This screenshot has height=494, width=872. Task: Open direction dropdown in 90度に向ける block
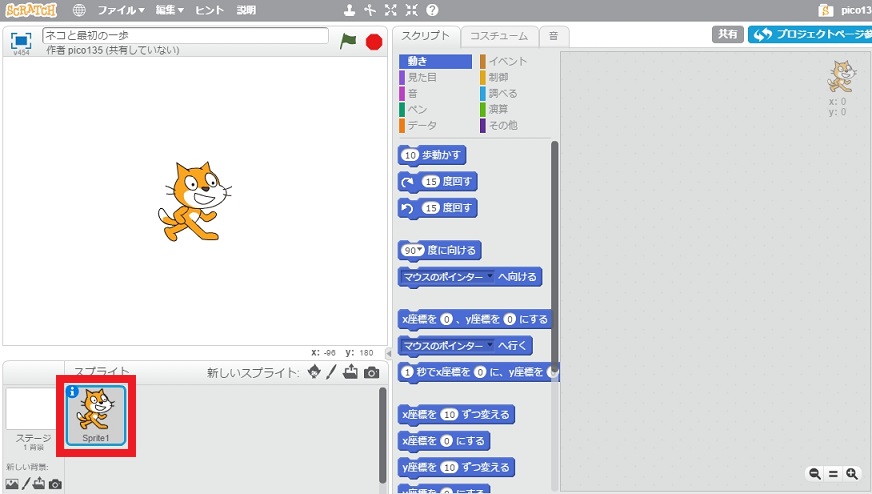point(420,250)
